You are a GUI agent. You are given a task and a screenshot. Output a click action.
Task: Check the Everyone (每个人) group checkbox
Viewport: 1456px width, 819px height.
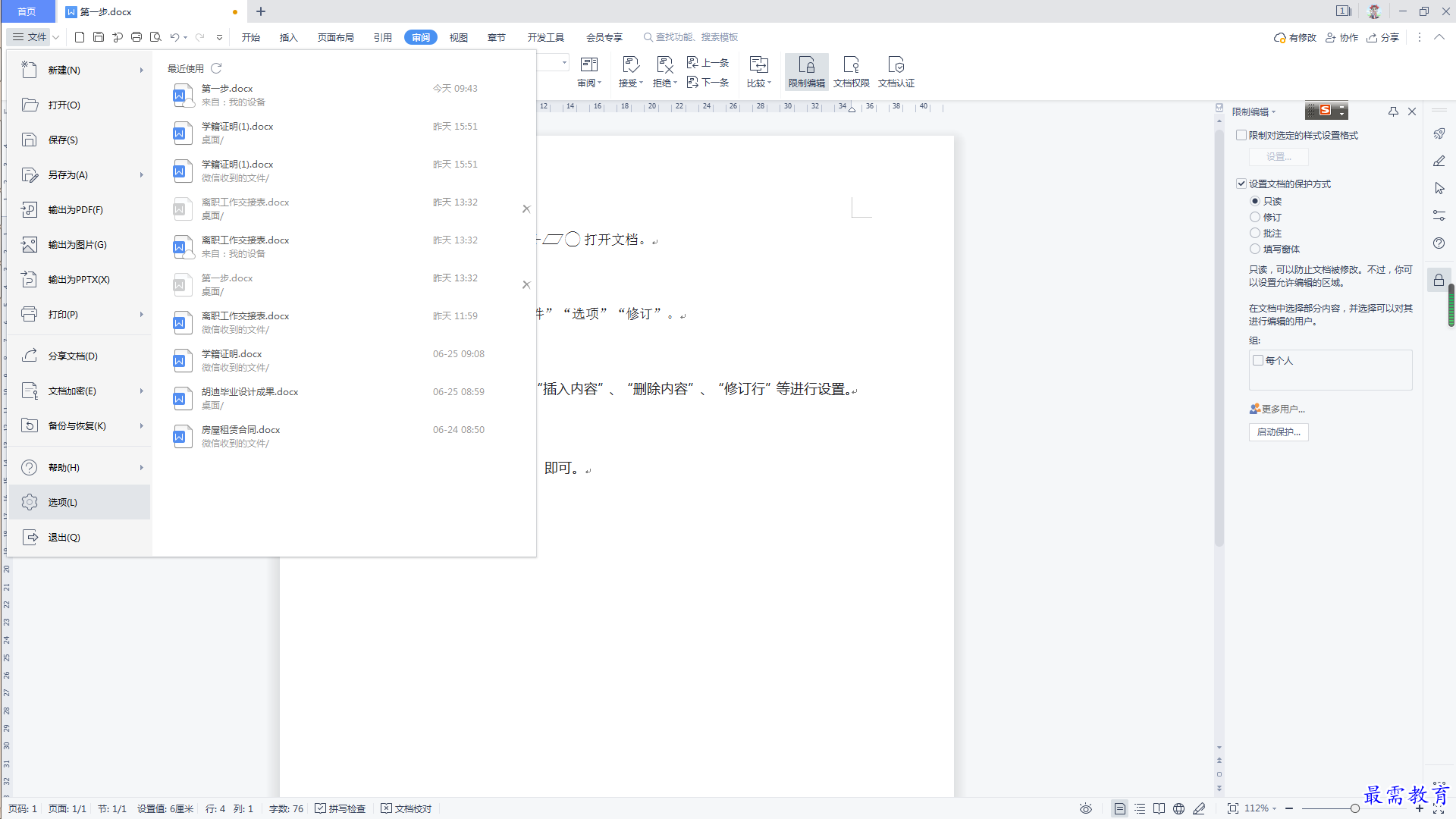pos(1258,360)
